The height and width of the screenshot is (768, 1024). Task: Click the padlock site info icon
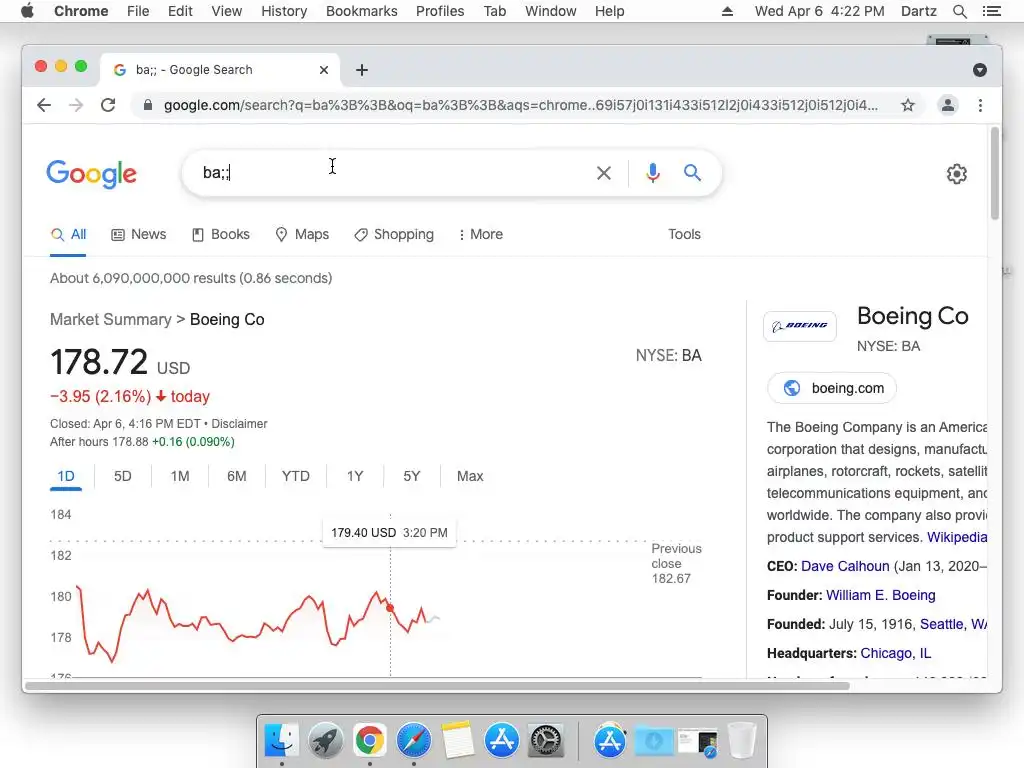(x=148, y=105)
